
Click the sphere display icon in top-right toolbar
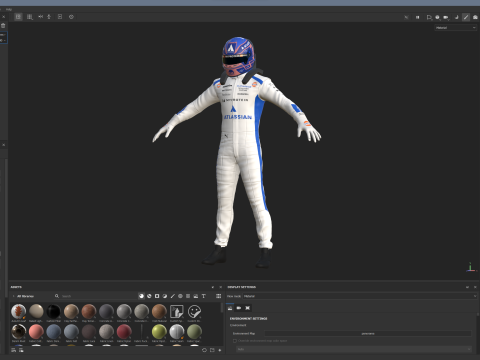(437, 17)
